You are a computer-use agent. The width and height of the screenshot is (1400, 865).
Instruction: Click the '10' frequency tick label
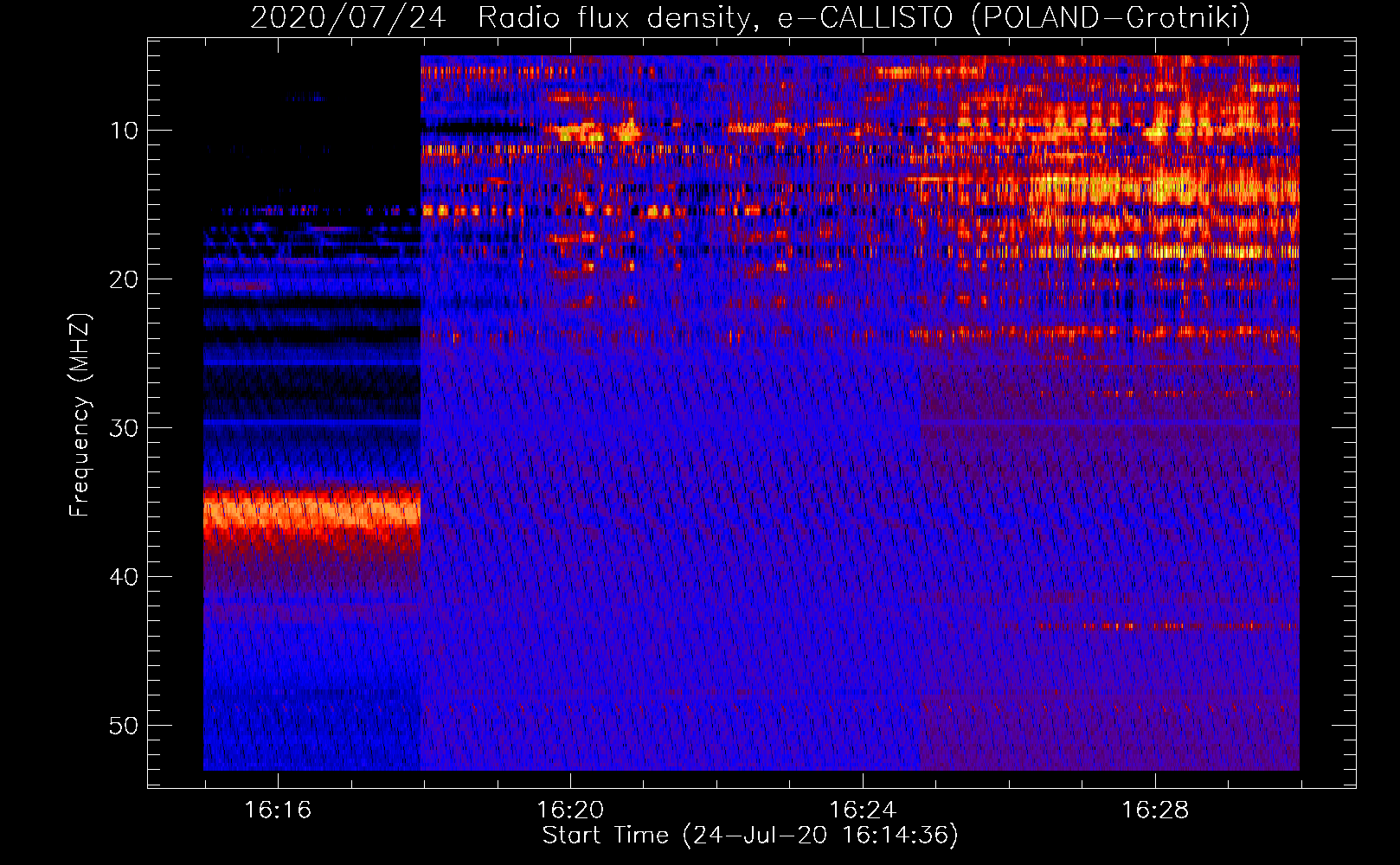tap(125, 131)
